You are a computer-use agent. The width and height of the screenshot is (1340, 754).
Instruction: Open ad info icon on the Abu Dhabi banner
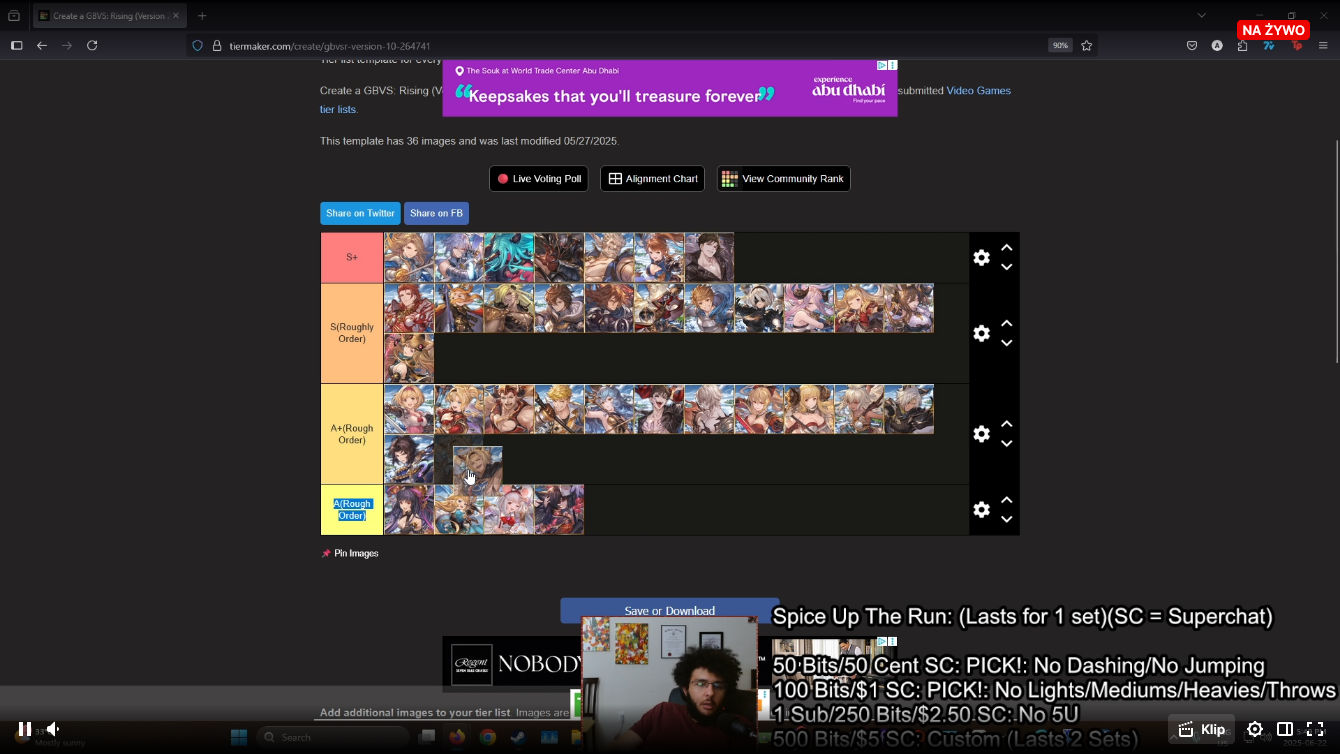pyautogui.click(x=882, y=65)
